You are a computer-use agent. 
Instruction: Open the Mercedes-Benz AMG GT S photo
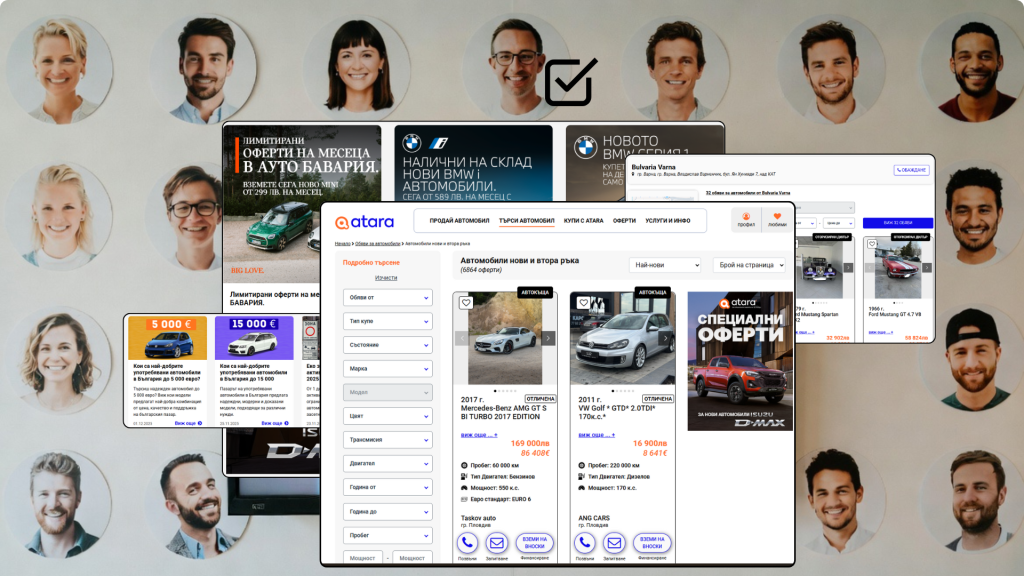(505, 340)
